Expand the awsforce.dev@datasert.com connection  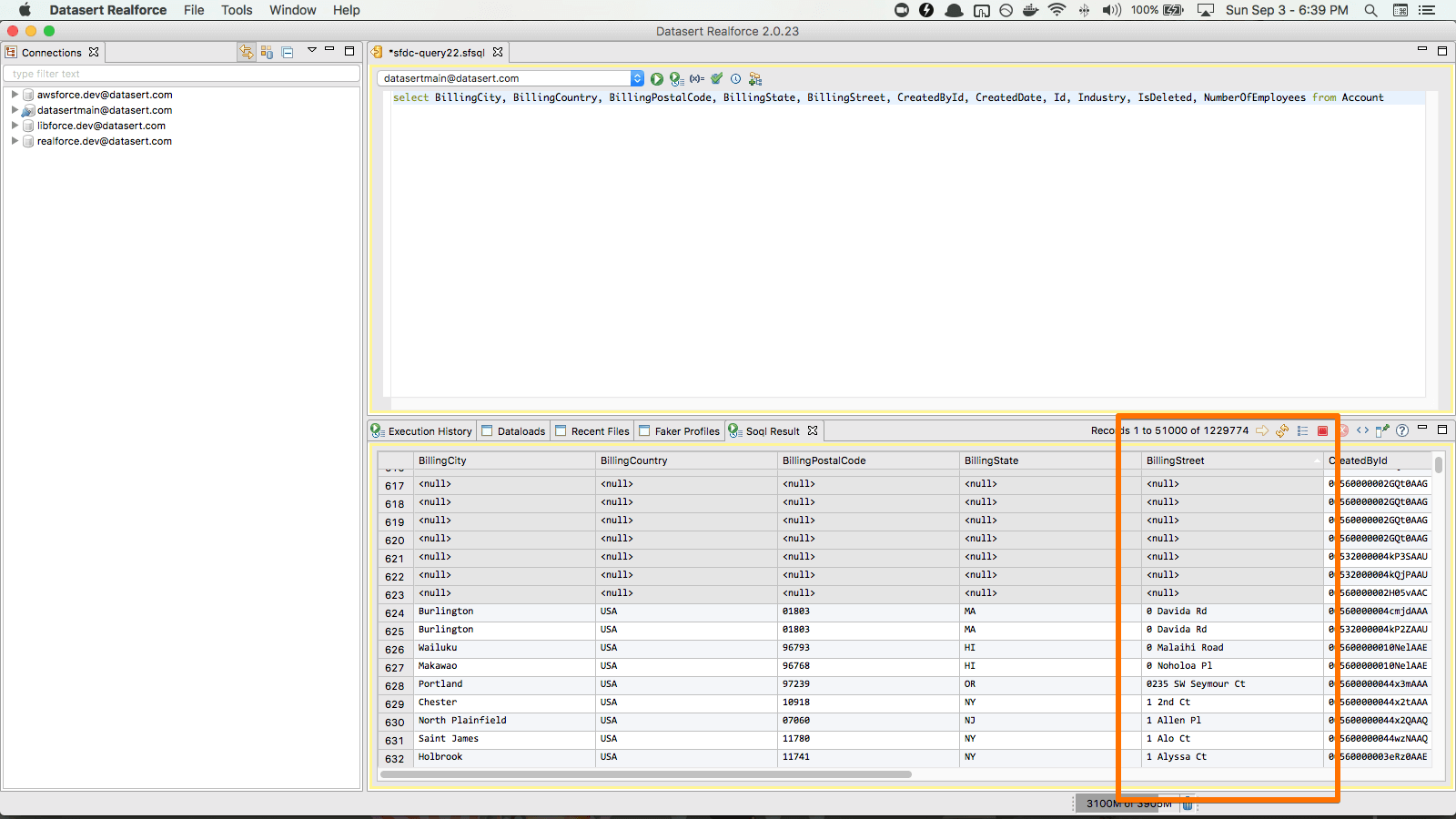(x=15, y=95)
